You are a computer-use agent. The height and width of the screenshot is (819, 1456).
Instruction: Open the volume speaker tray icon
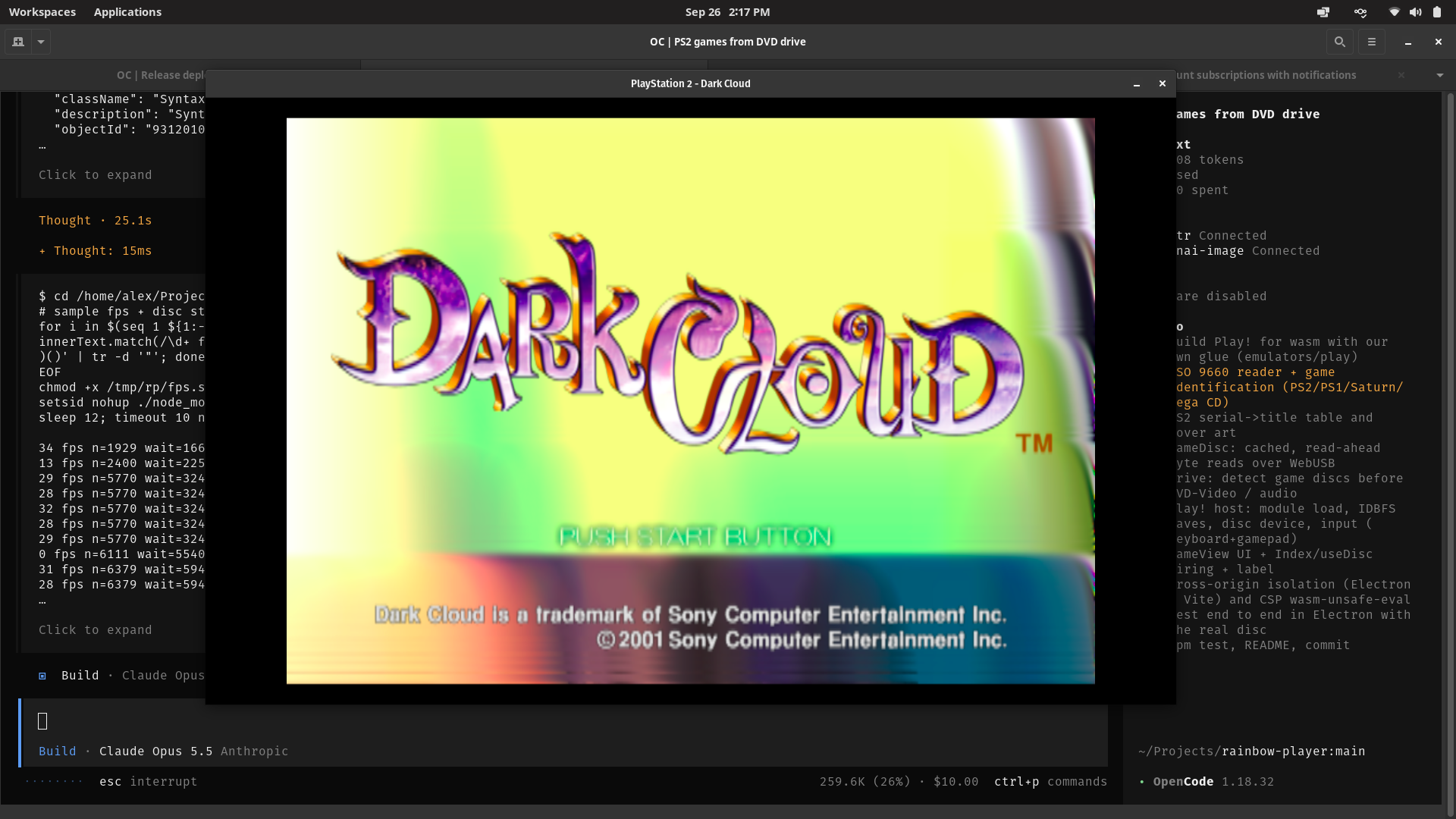(1416, 12)
